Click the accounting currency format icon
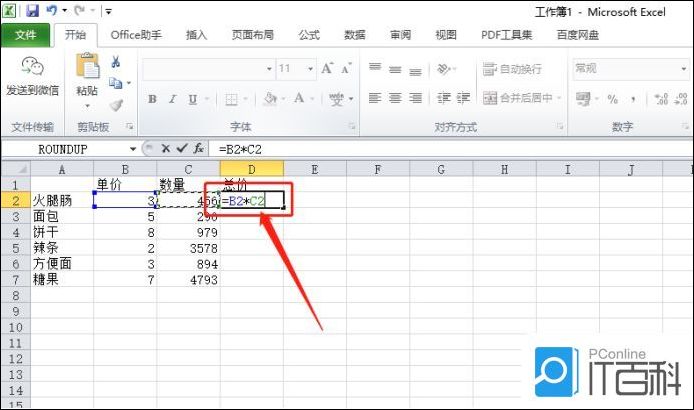The width and height of the screenshot is (694, 410). tap(583, 99)
